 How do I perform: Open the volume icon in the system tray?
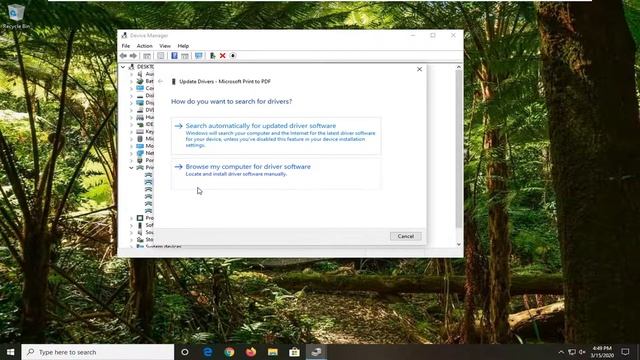pos(582,352)
